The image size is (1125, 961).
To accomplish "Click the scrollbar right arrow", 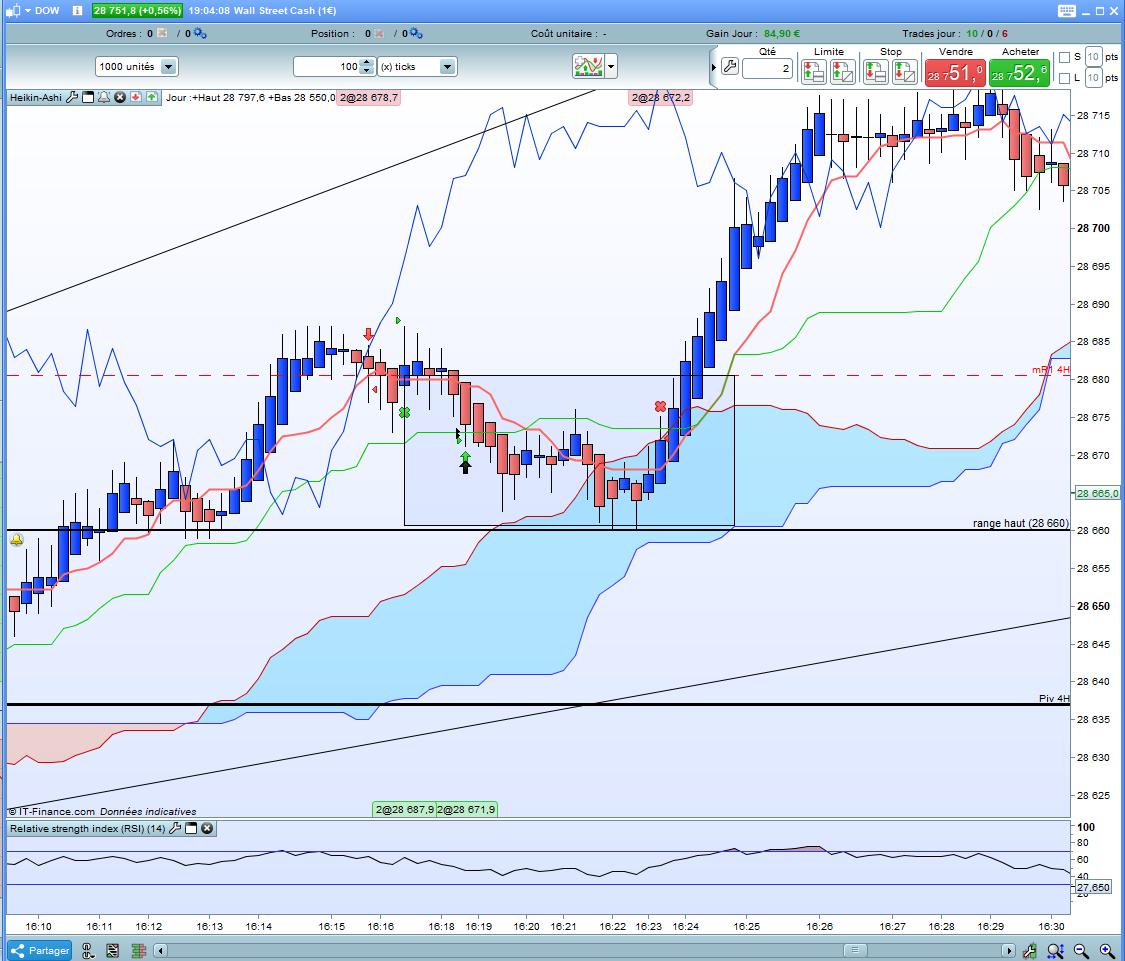I will [1009, 951].
